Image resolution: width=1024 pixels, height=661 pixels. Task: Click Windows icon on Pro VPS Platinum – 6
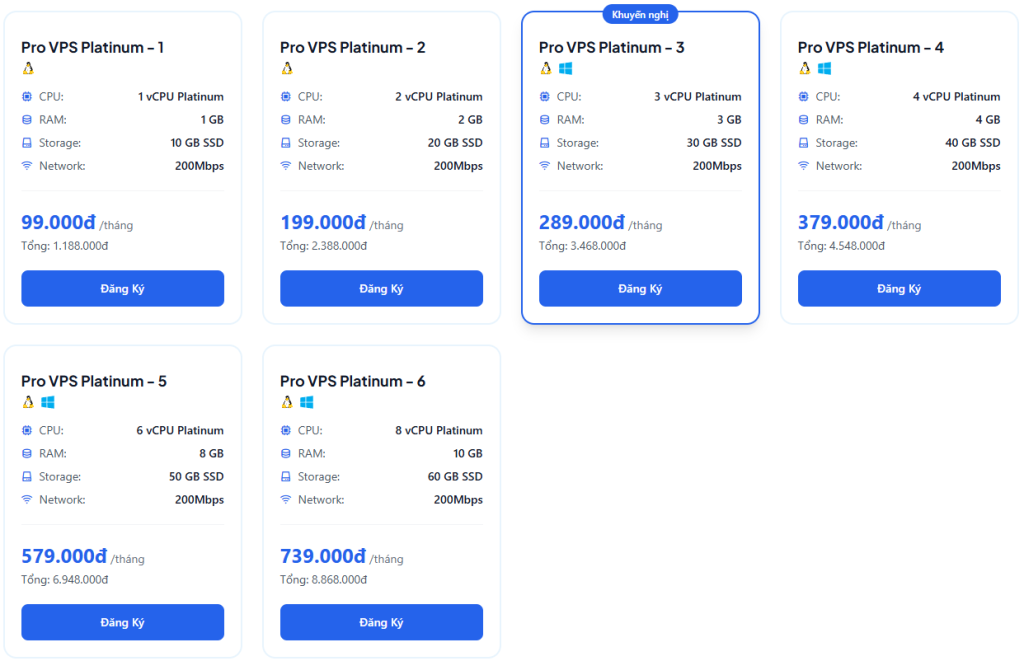point(306,402)
